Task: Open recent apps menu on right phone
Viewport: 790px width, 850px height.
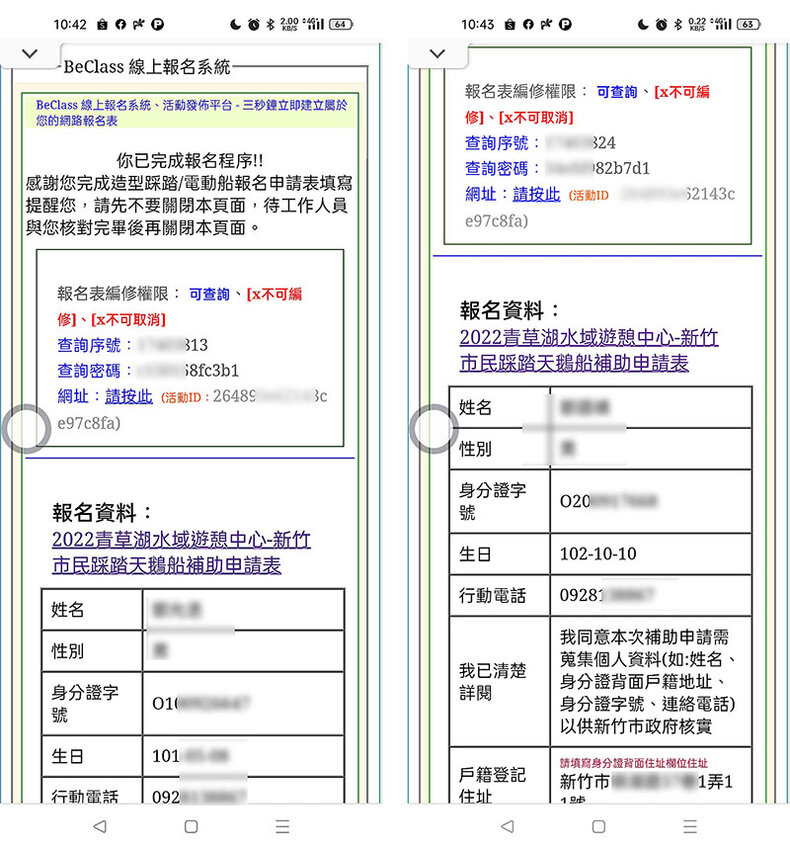Action: tap(690, 826)
